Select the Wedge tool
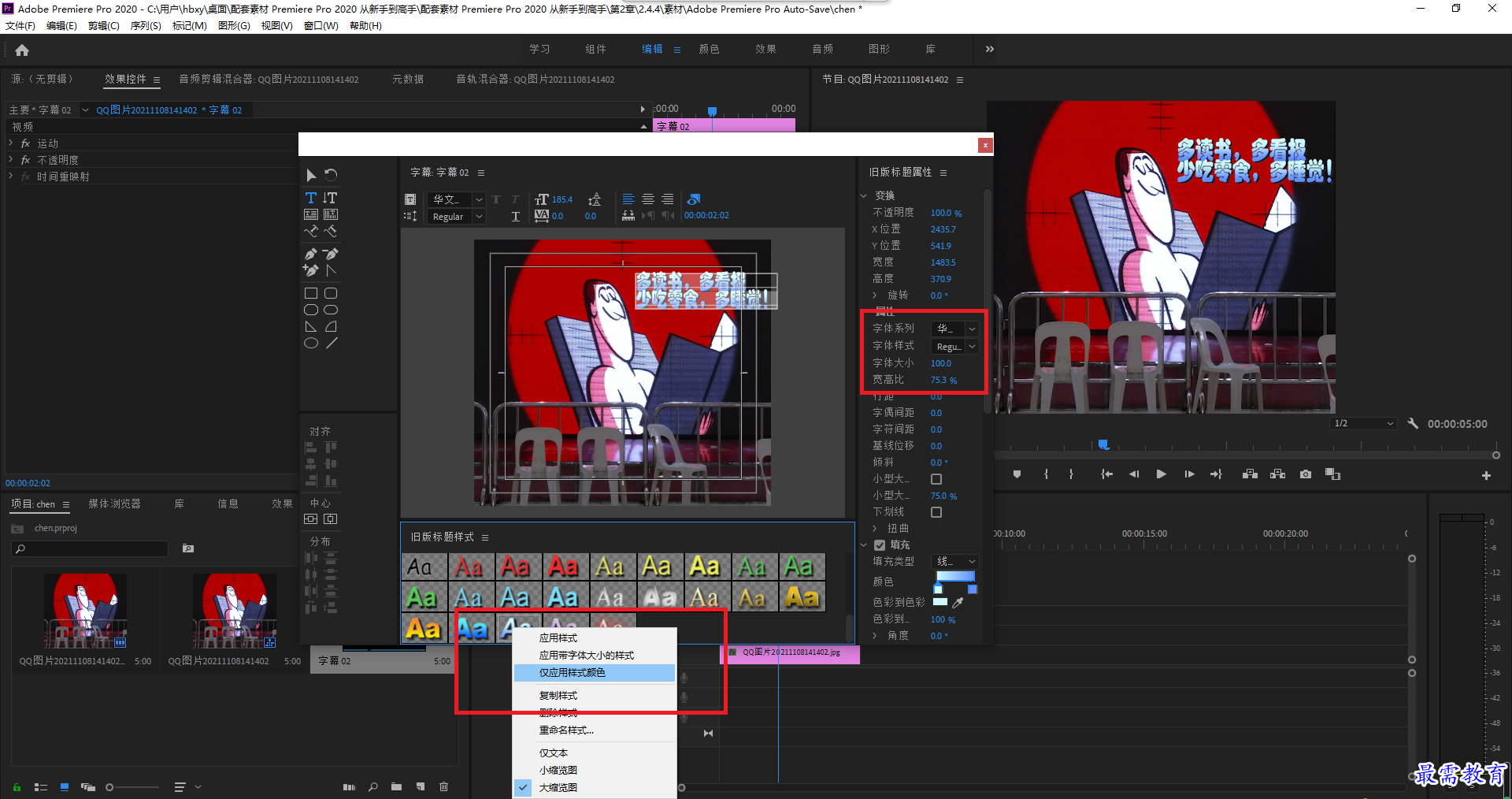This screenshot has height=799, width=1512. coord(311,326)
